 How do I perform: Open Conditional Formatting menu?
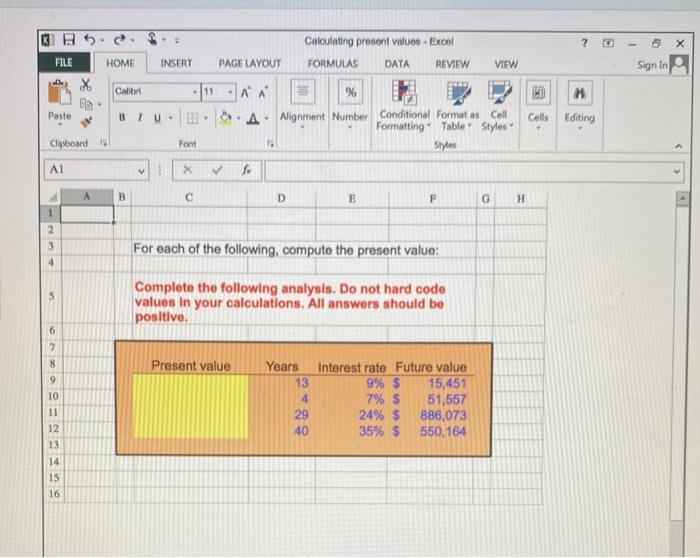click(x=404, y=106)
